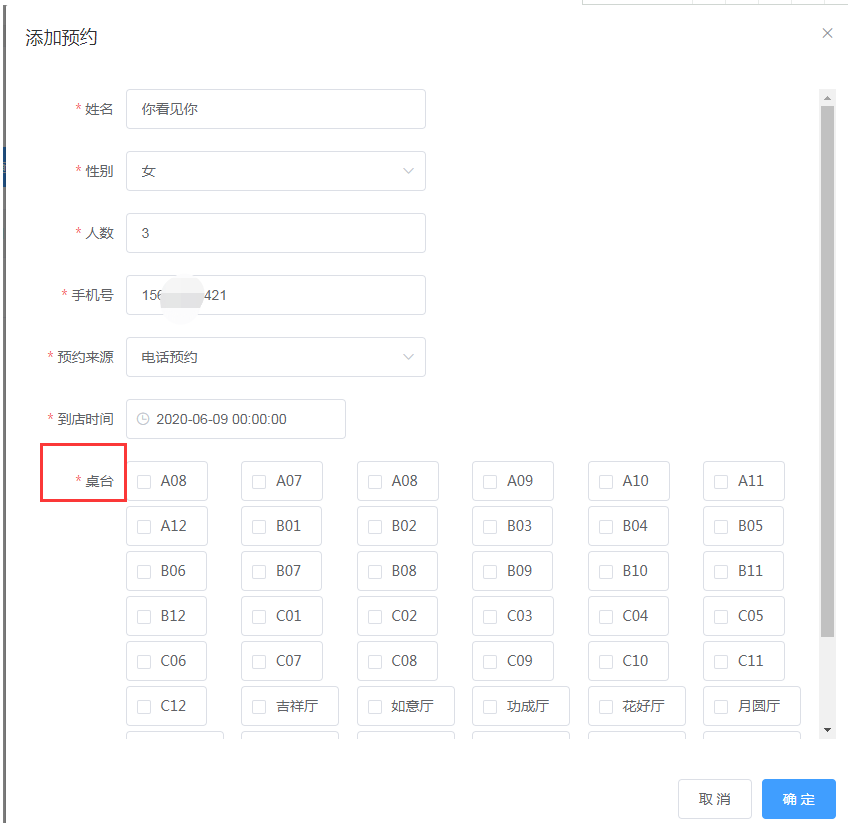The height and width of the screenshot is (823, 848).
Task: Click the 手机号 input field
Action: pyautogui.click(x=276, y=295)
